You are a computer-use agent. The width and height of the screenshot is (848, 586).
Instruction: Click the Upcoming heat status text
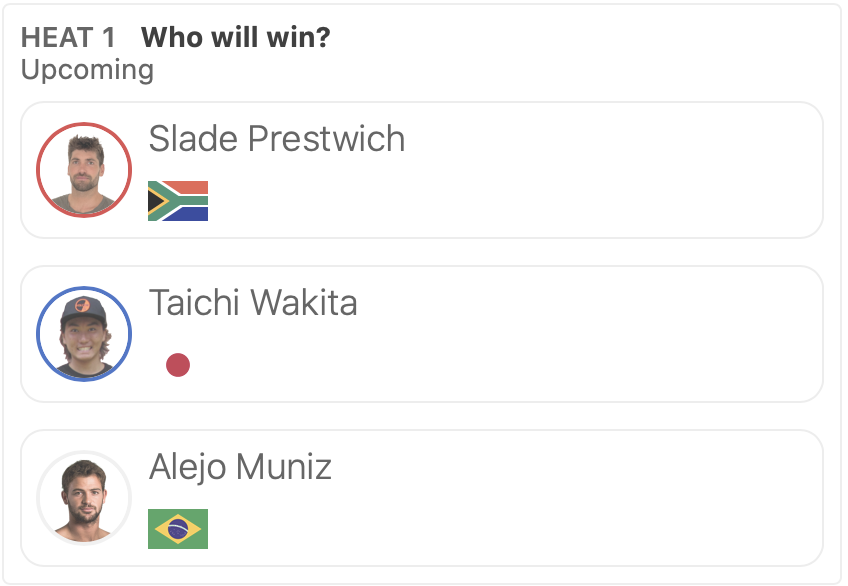tap(87, 70)
